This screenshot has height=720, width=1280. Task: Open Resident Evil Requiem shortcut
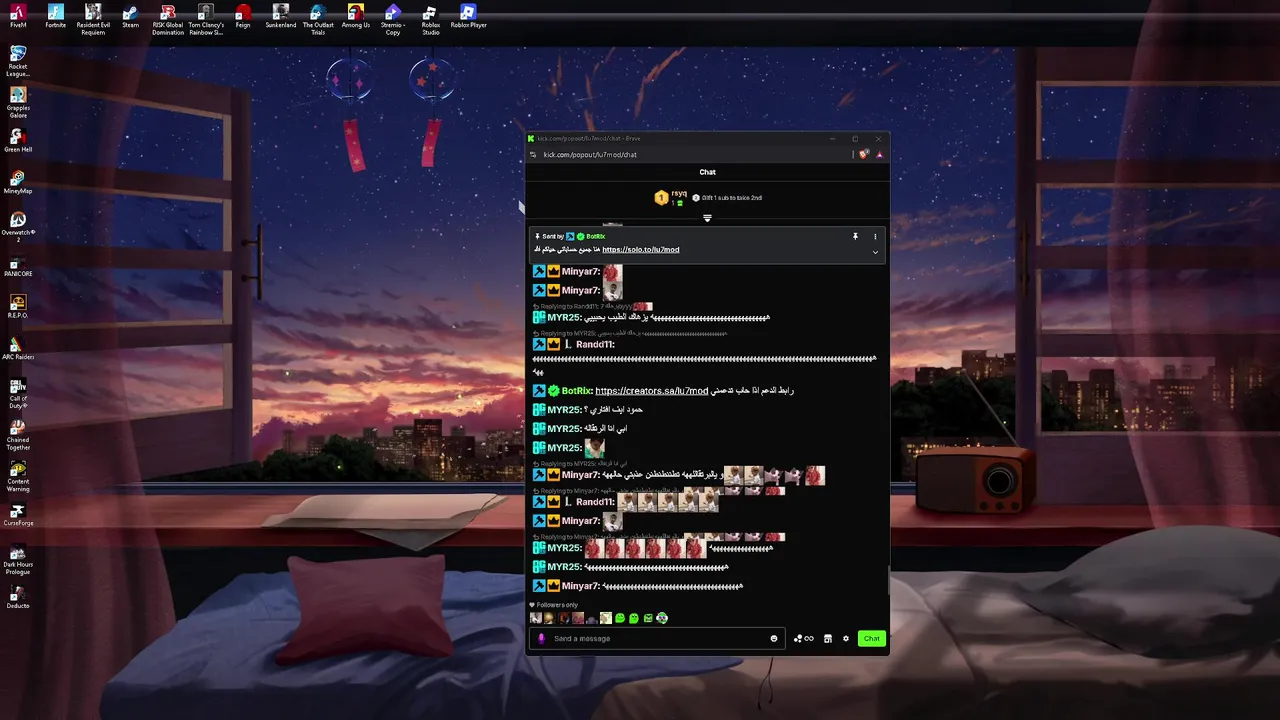coord(93,20)
